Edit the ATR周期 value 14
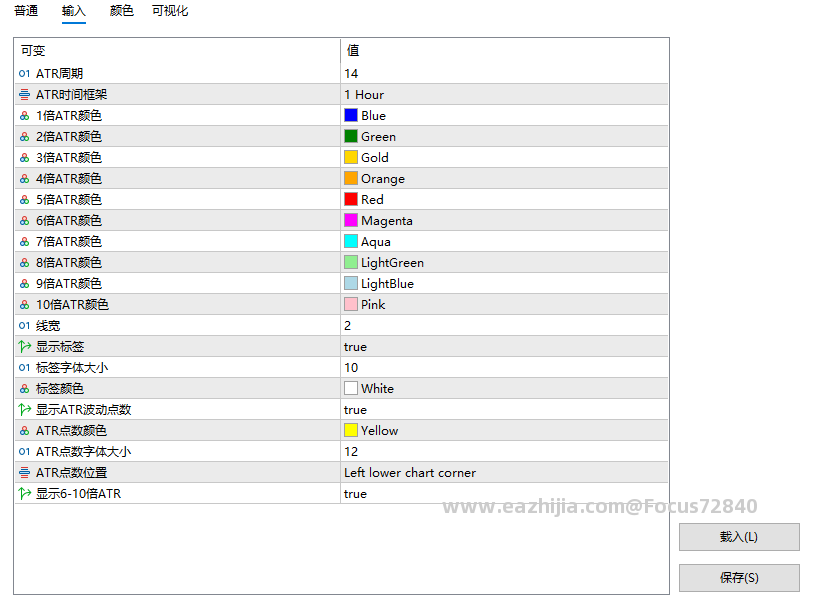Viewport: 815px width, 614px height. point(504,74)
